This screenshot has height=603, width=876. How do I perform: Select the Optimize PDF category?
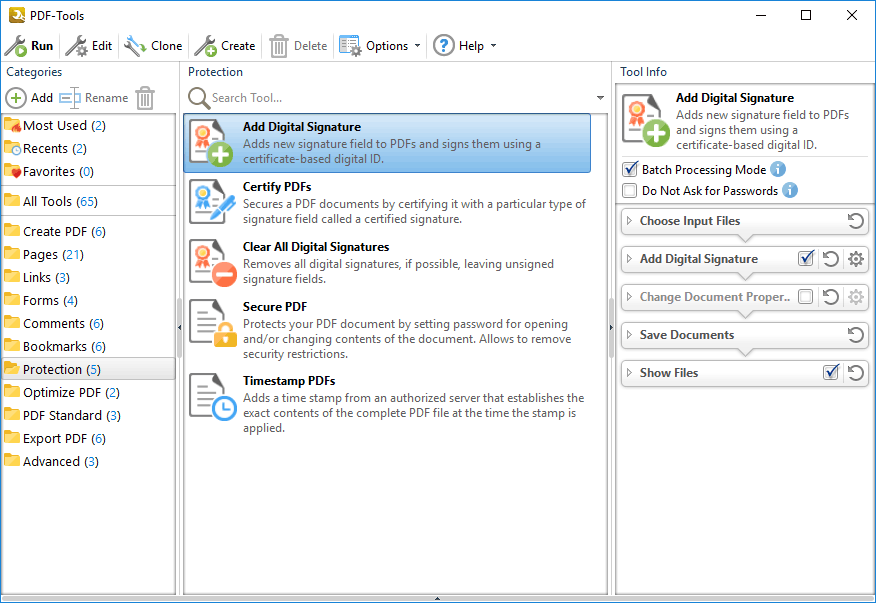point(88,392)
